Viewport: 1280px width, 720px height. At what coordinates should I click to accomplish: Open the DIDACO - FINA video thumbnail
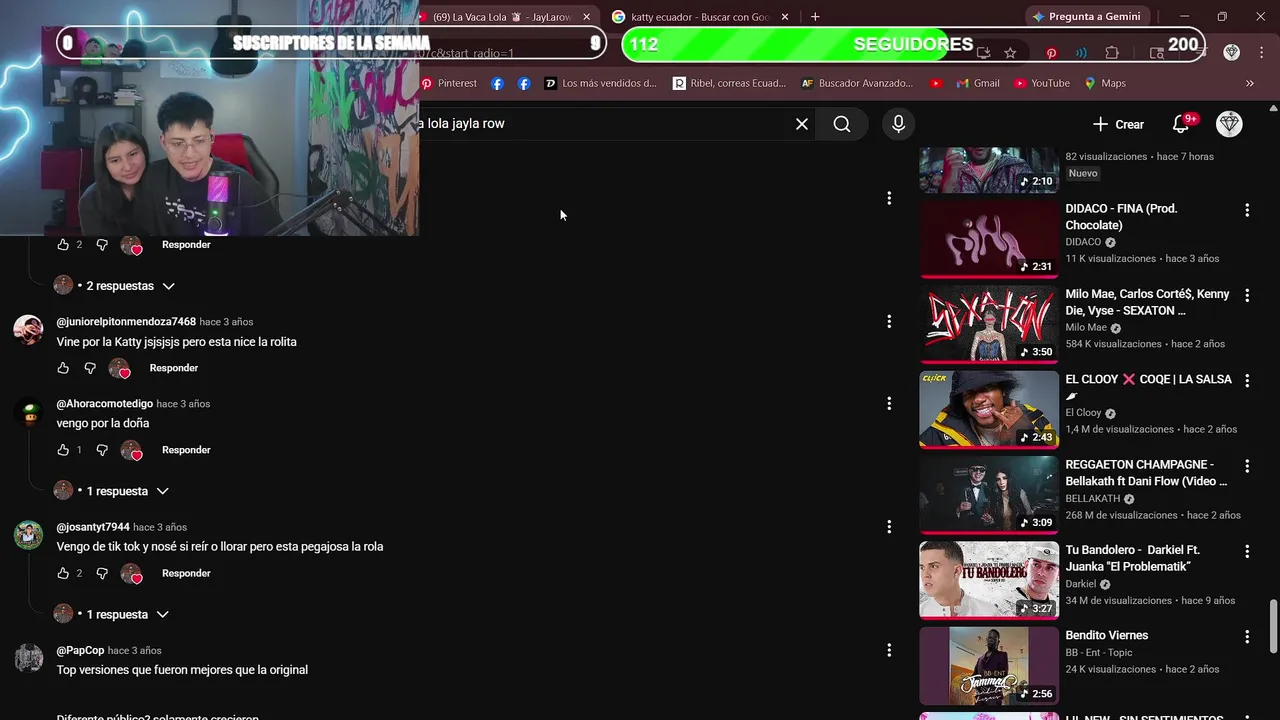pos(989,239)
